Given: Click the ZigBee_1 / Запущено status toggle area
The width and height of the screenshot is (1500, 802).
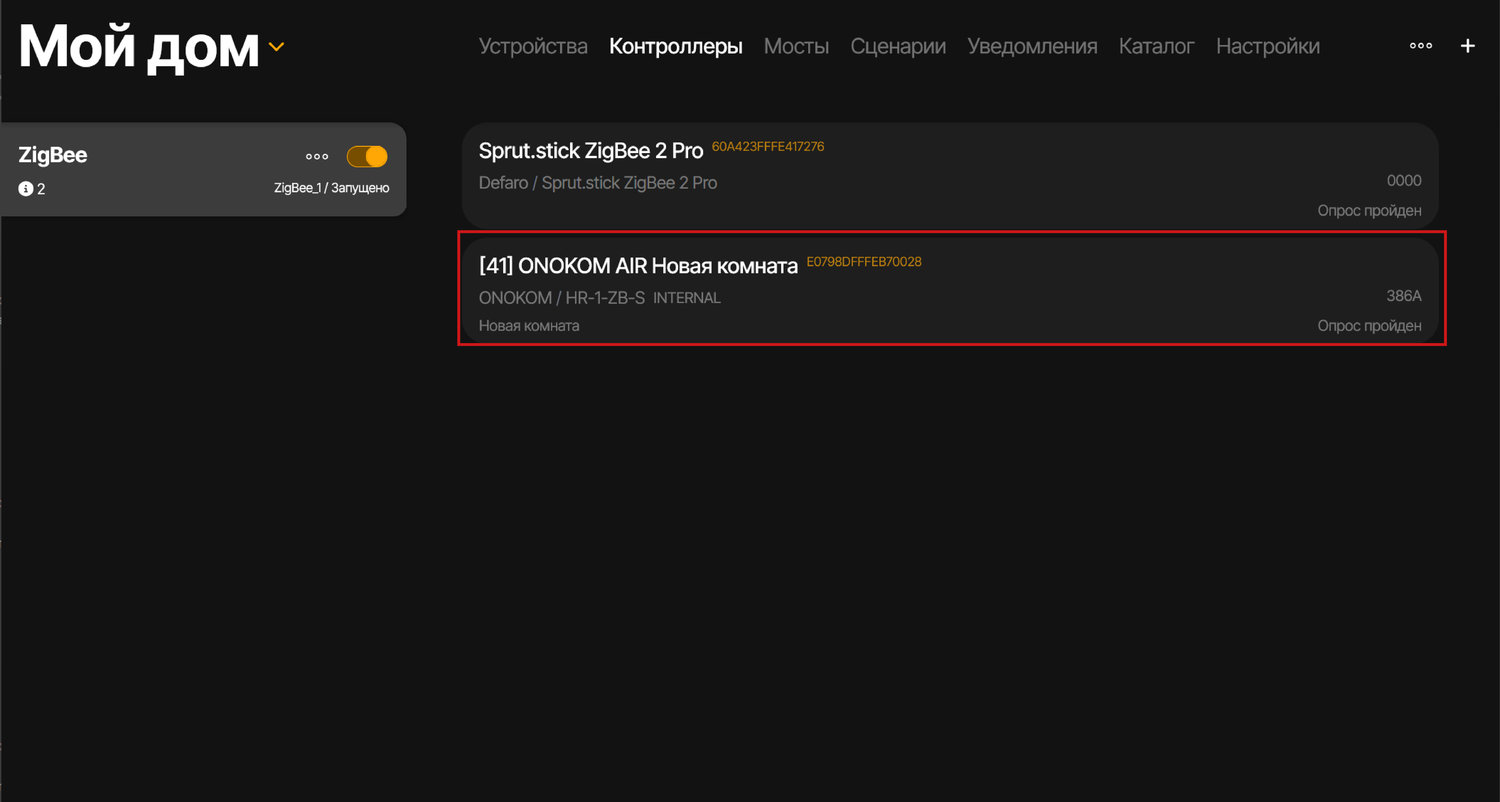Looking at the screenshot, I should coord(331,187).
